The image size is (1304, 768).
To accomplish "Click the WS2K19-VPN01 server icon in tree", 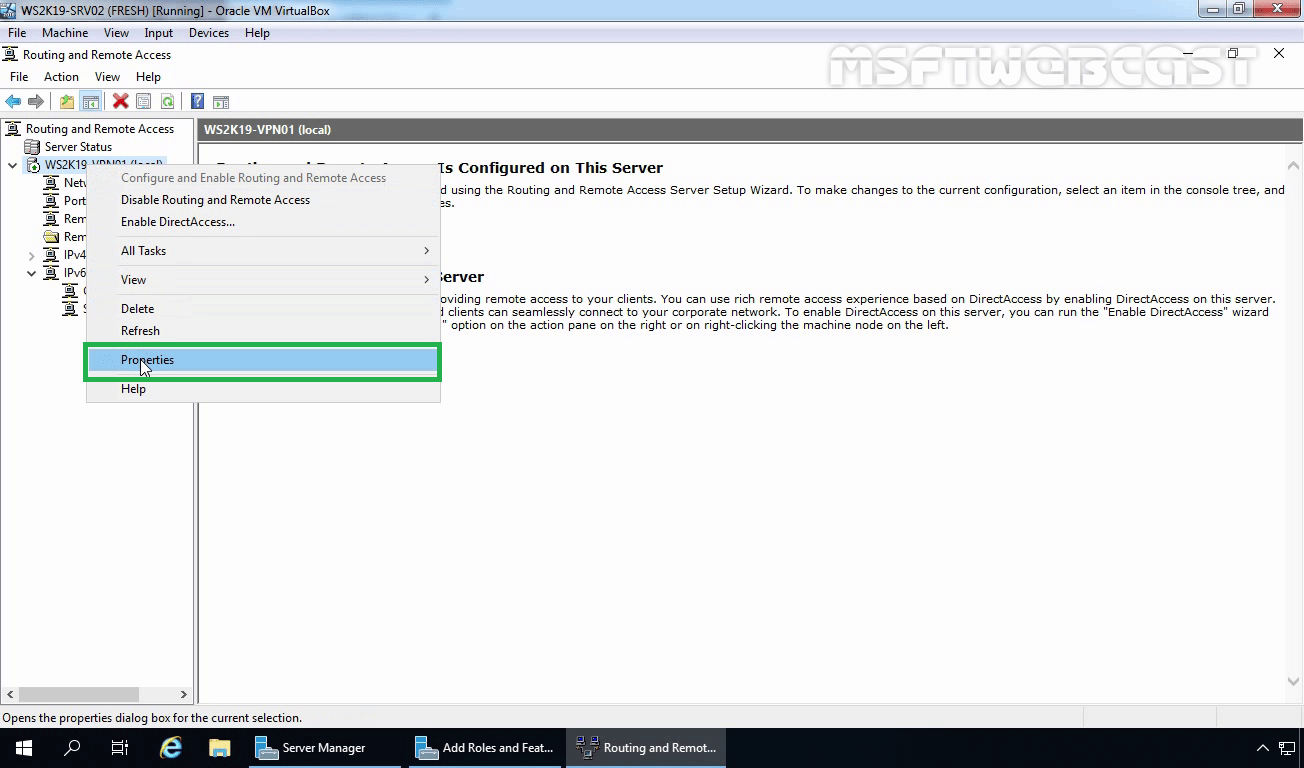I will (x=33, y=165).
